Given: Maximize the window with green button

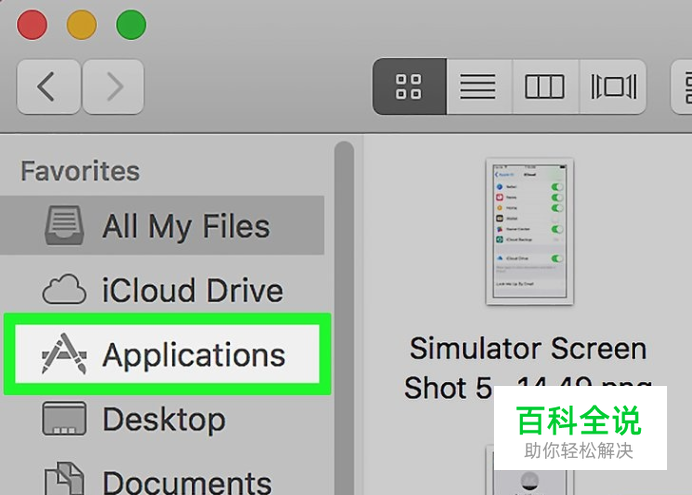Looking at the screenshot, I should 131,25.
